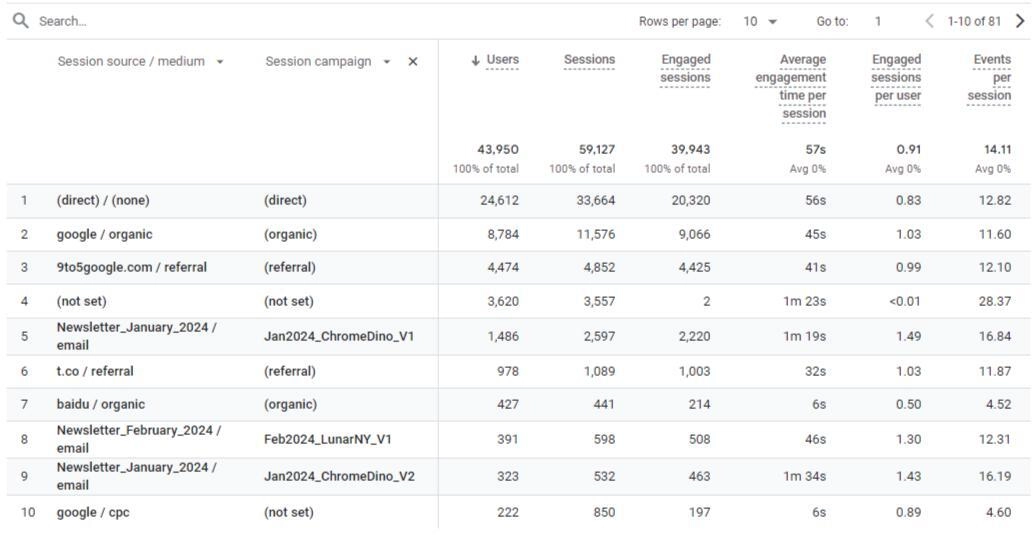Image resolution: width=1034 pixels, height=539 pixels.
Task: Click the search magnifier icon
Action: click(x=20, y=20)
